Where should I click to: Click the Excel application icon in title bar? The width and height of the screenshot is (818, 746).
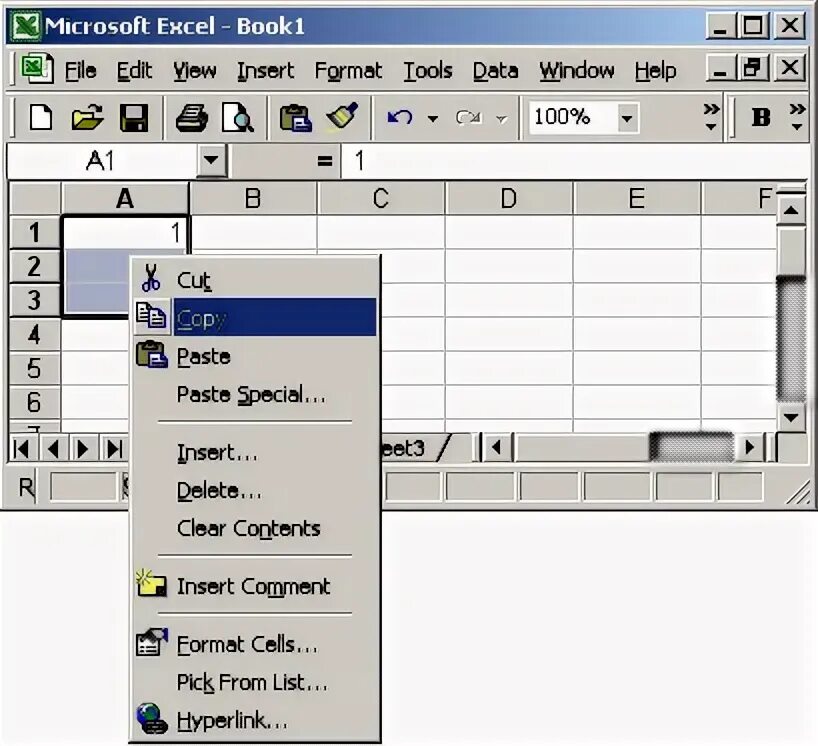(26, 26)
